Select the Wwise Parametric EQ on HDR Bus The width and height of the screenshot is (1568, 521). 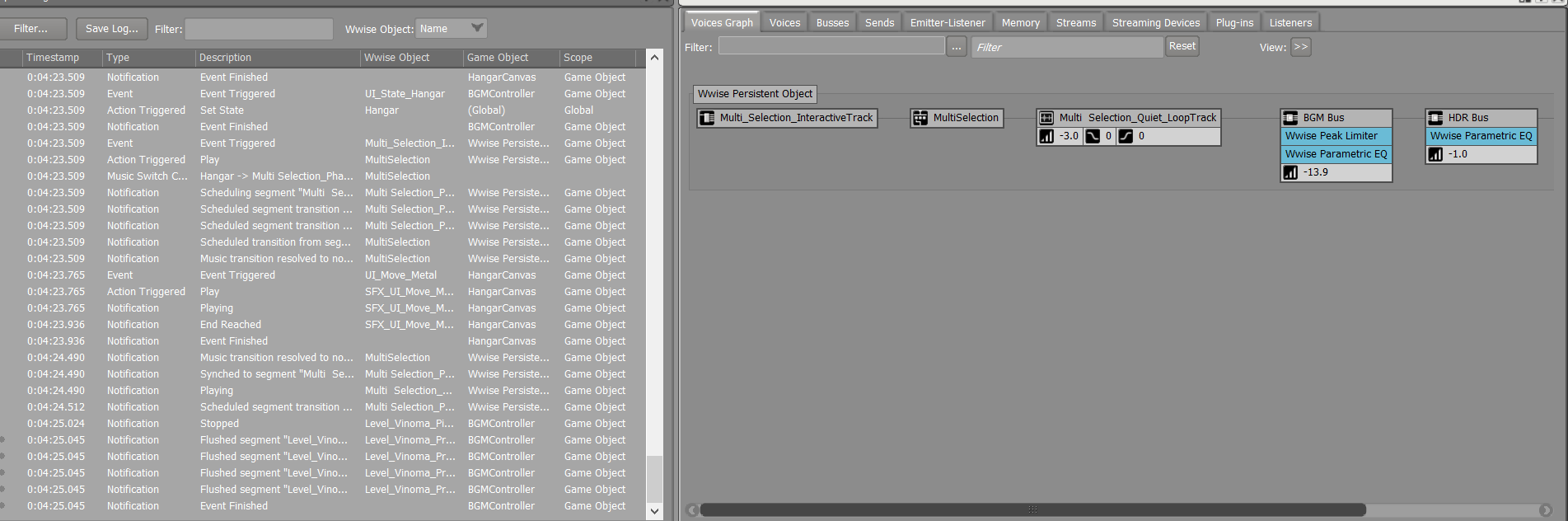pos(1481,136)
